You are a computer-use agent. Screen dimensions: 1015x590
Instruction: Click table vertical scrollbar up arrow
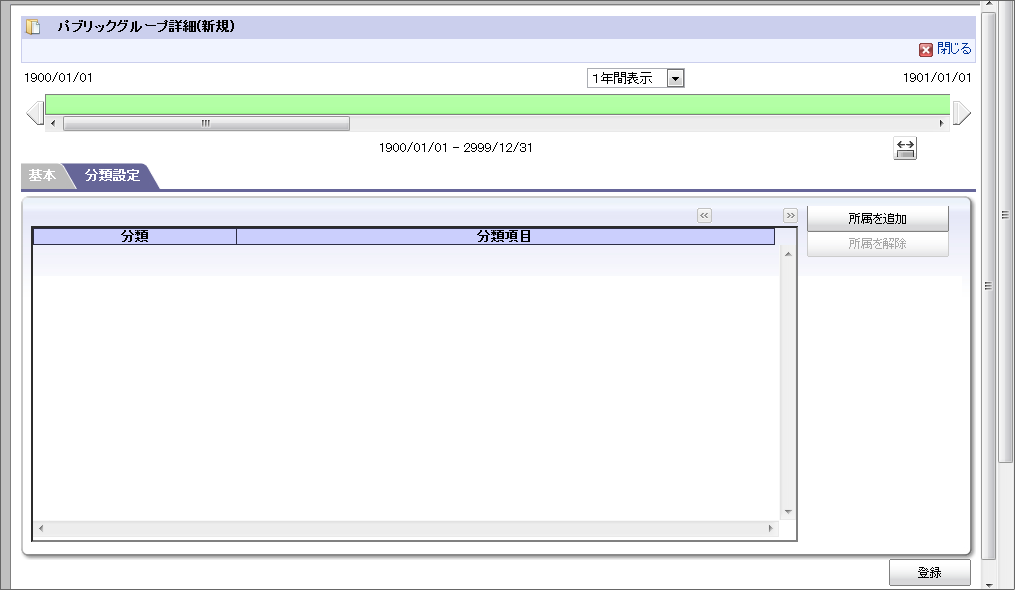point(788,254)
